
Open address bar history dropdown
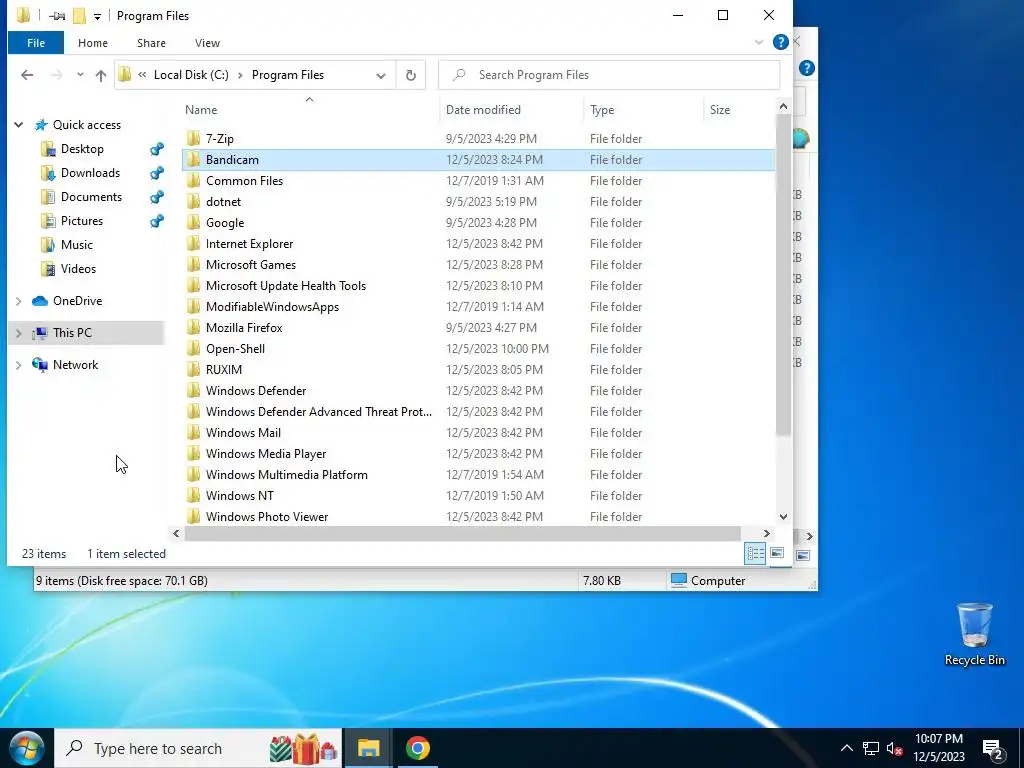tap(381, 75)
